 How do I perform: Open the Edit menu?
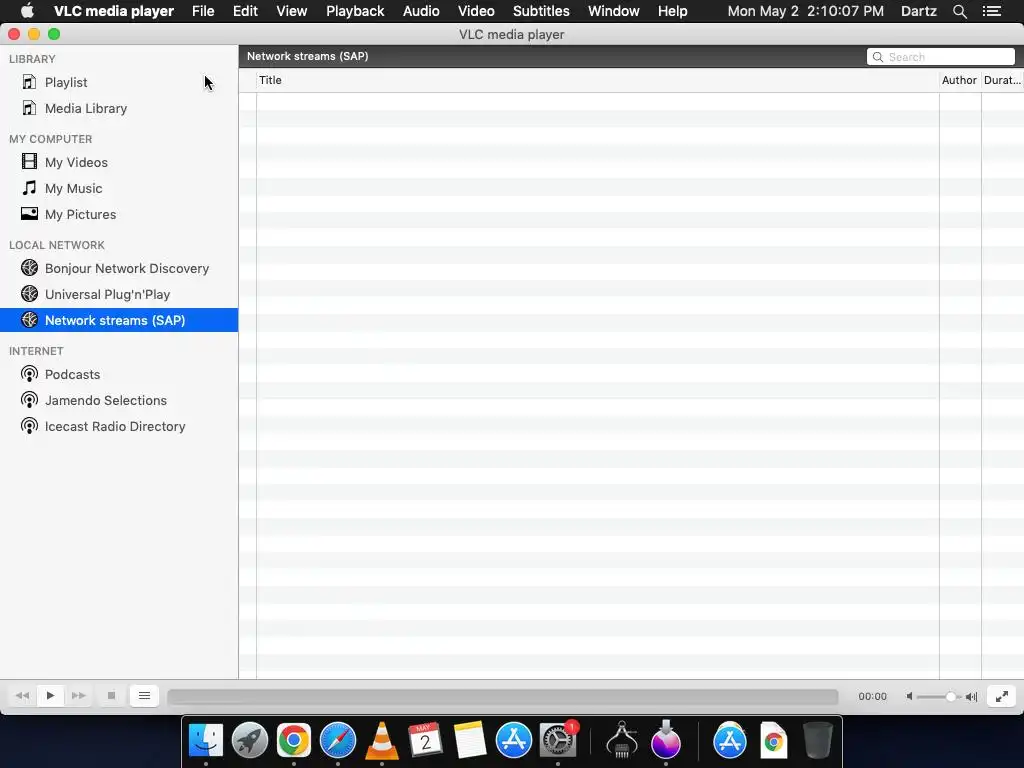[246, 11]
